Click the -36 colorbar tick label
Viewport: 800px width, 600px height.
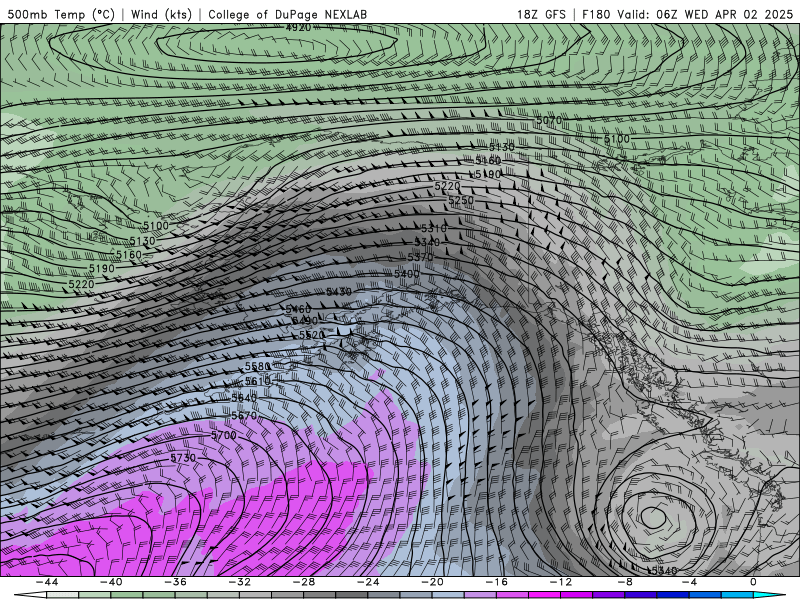[x=175, y=582]
